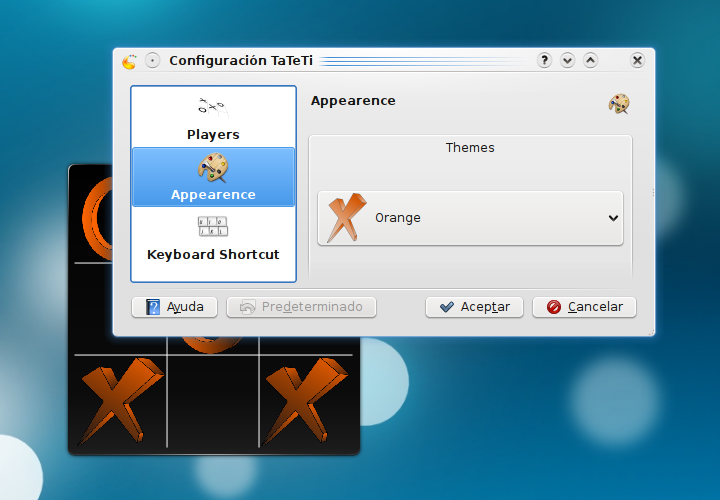720x500 pixels.
Task: Maximize the dialog with the up-arrow button
Action: [x=591, y=60]
